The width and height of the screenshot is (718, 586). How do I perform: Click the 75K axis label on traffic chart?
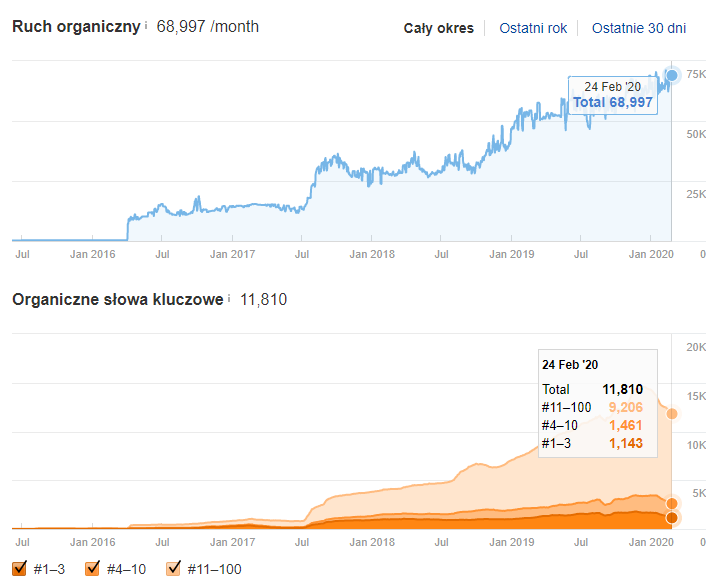click(x=696, y=74)
